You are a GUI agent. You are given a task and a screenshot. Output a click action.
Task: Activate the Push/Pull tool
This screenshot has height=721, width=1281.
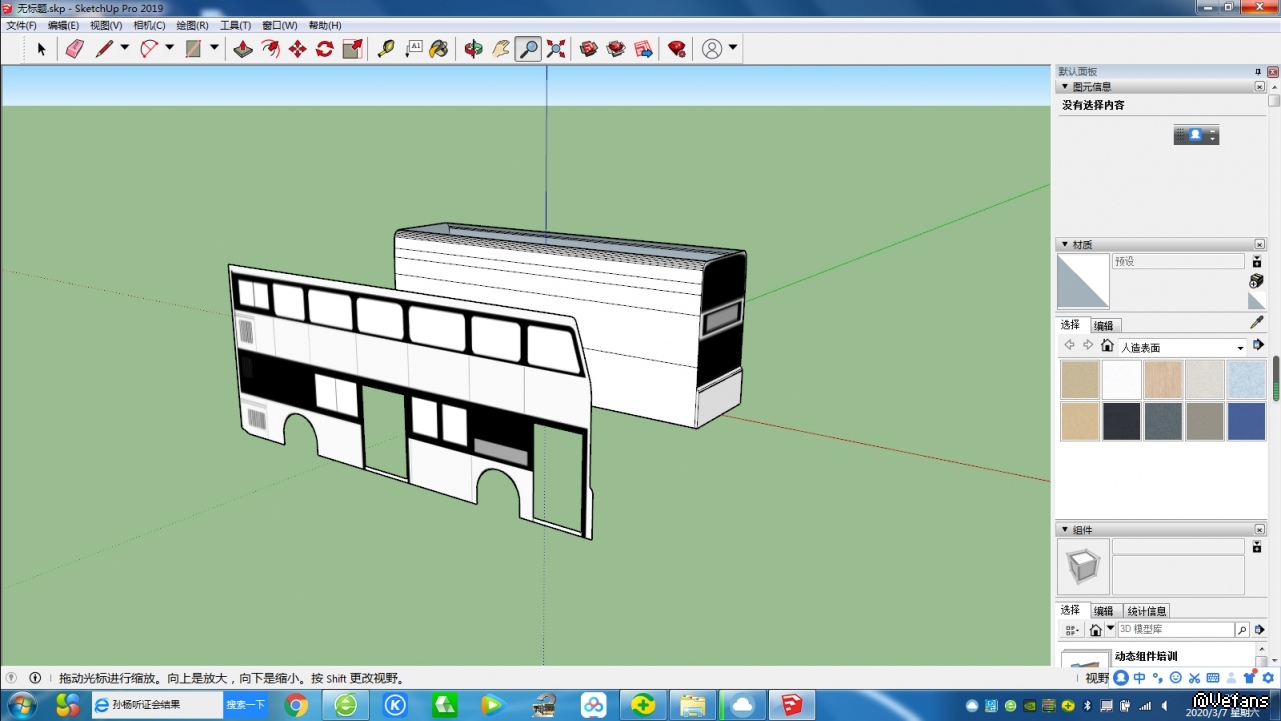pyautogui.click(x=243, y=49)
